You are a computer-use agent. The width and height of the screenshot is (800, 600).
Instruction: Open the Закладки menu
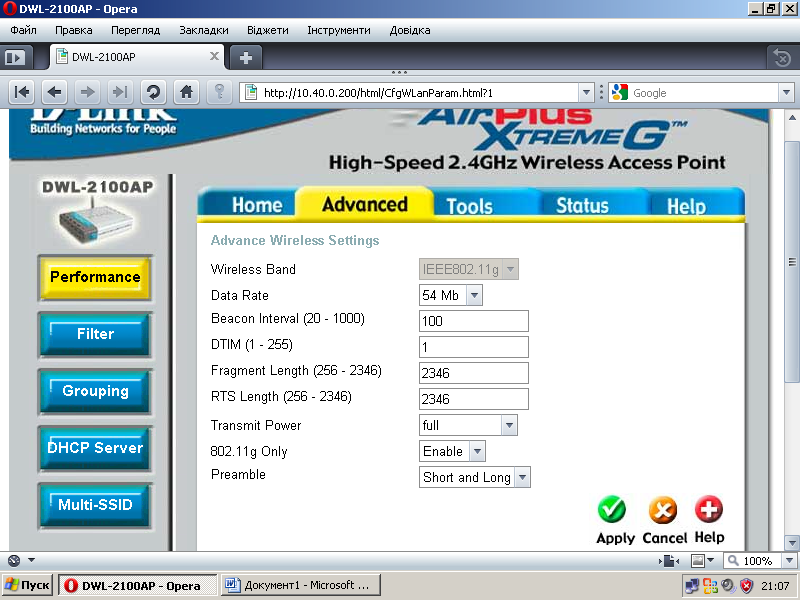(x=204, y=30)
